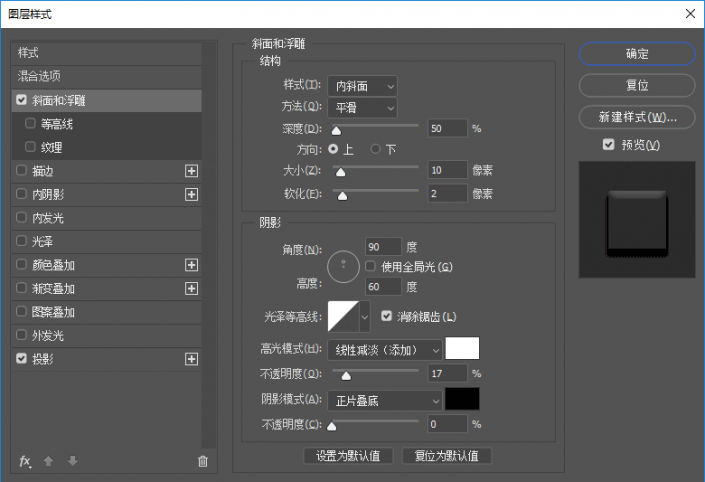Open the white highlight color swatch
This screenshot has height=482, width=705.
[x=462, y=348]
